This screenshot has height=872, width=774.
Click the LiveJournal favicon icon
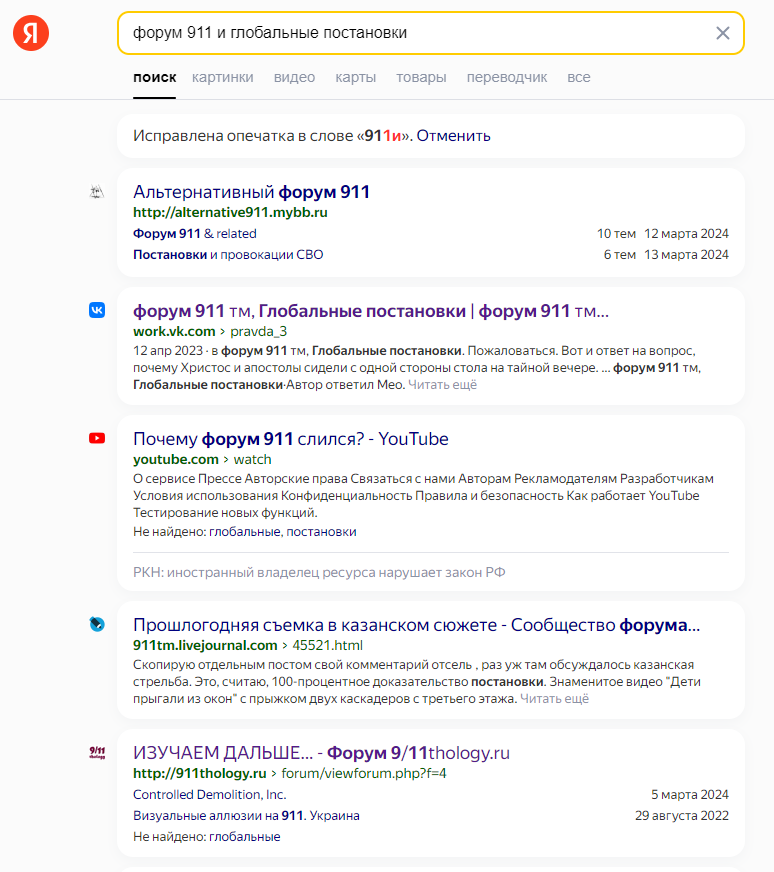click(x=97, y=624)
